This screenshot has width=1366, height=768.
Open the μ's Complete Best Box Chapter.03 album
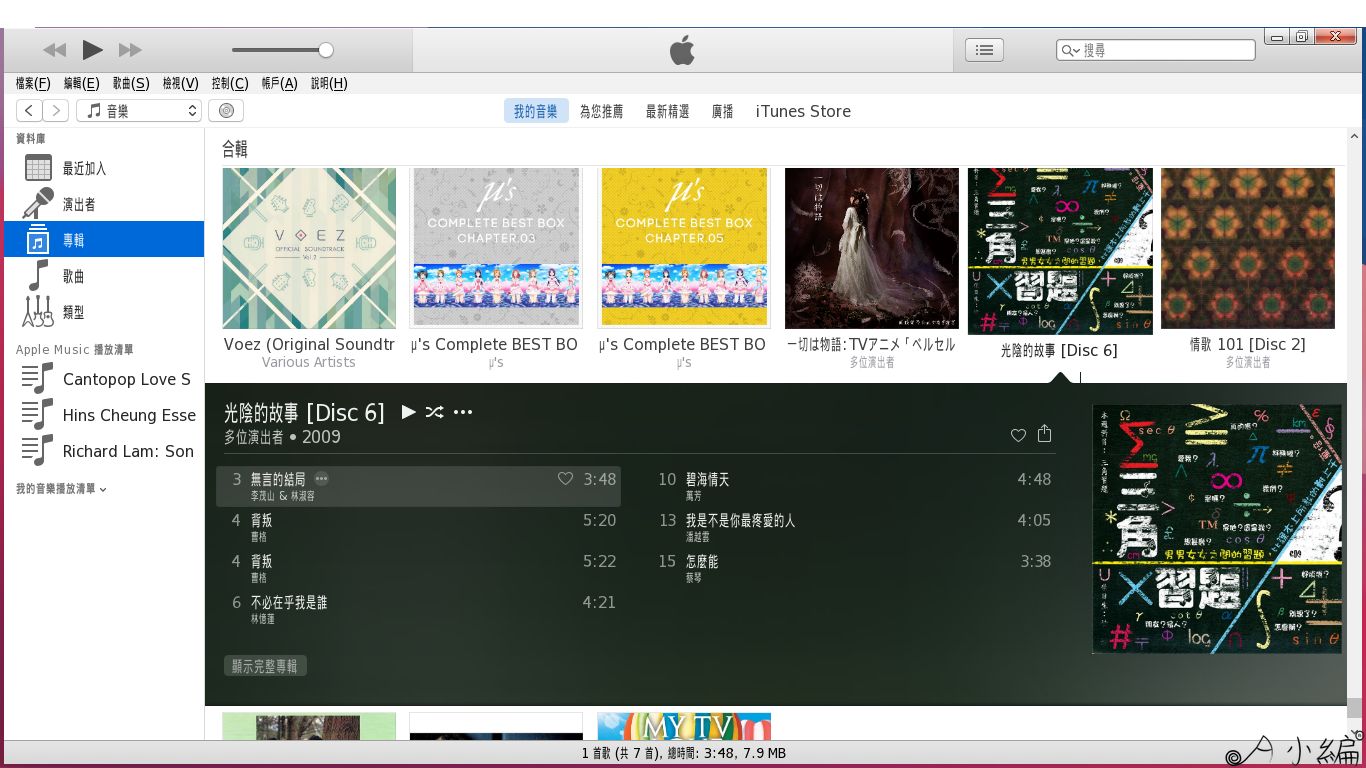(496, 248)
